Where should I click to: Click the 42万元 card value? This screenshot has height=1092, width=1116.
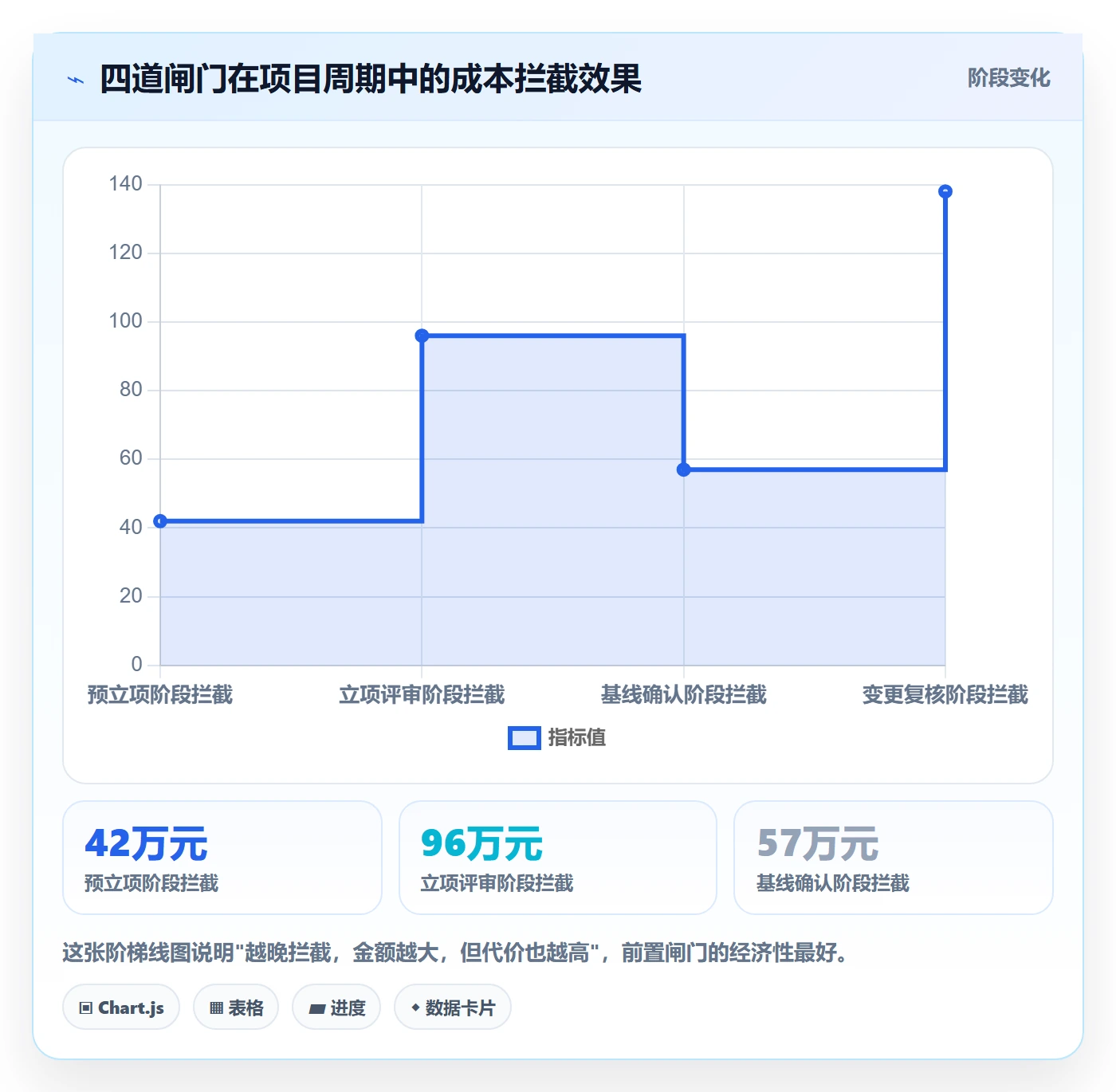click(146, 843)
